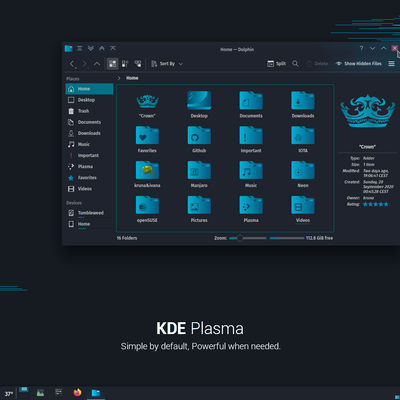The height and width of the screenshot is (400, 400).
Task: Click the keep above arrow in titlebar
Action: [x=102, y=48]
